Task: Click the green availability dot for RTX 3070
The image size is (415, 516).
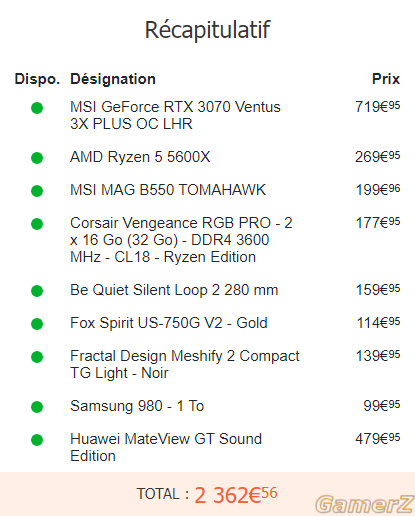Action: [37, 108]
